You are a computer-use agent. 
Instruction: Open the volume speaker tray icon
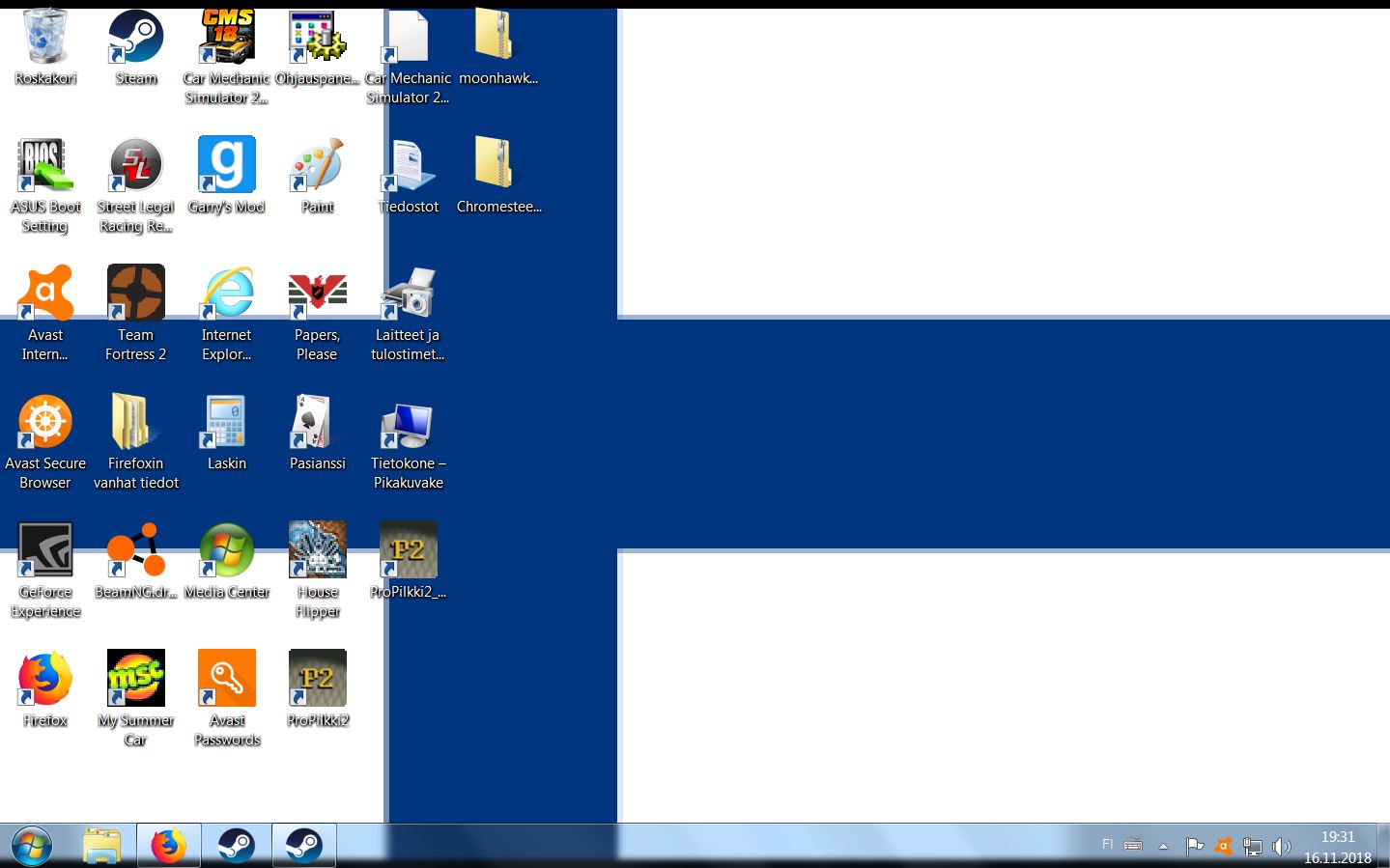coord(1282,847)
